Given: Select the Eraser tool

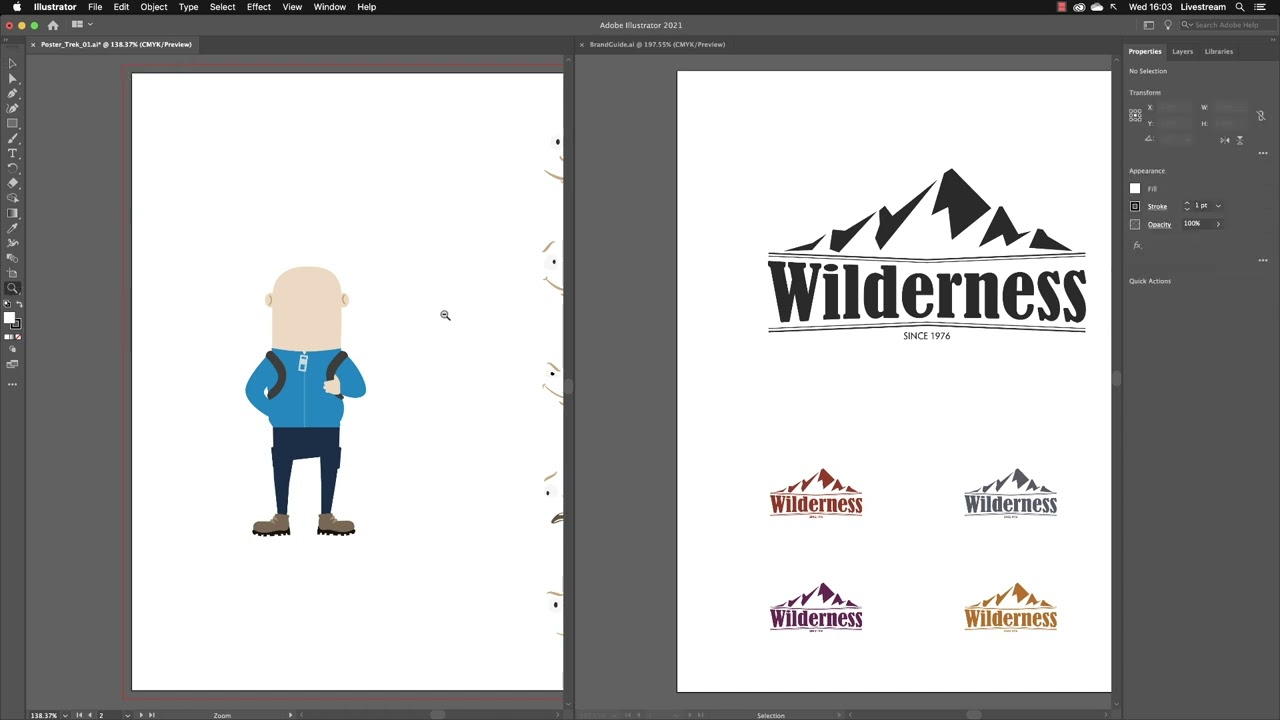Looking at the screenshot, I should pyautogui.click(x=12, y=183).
